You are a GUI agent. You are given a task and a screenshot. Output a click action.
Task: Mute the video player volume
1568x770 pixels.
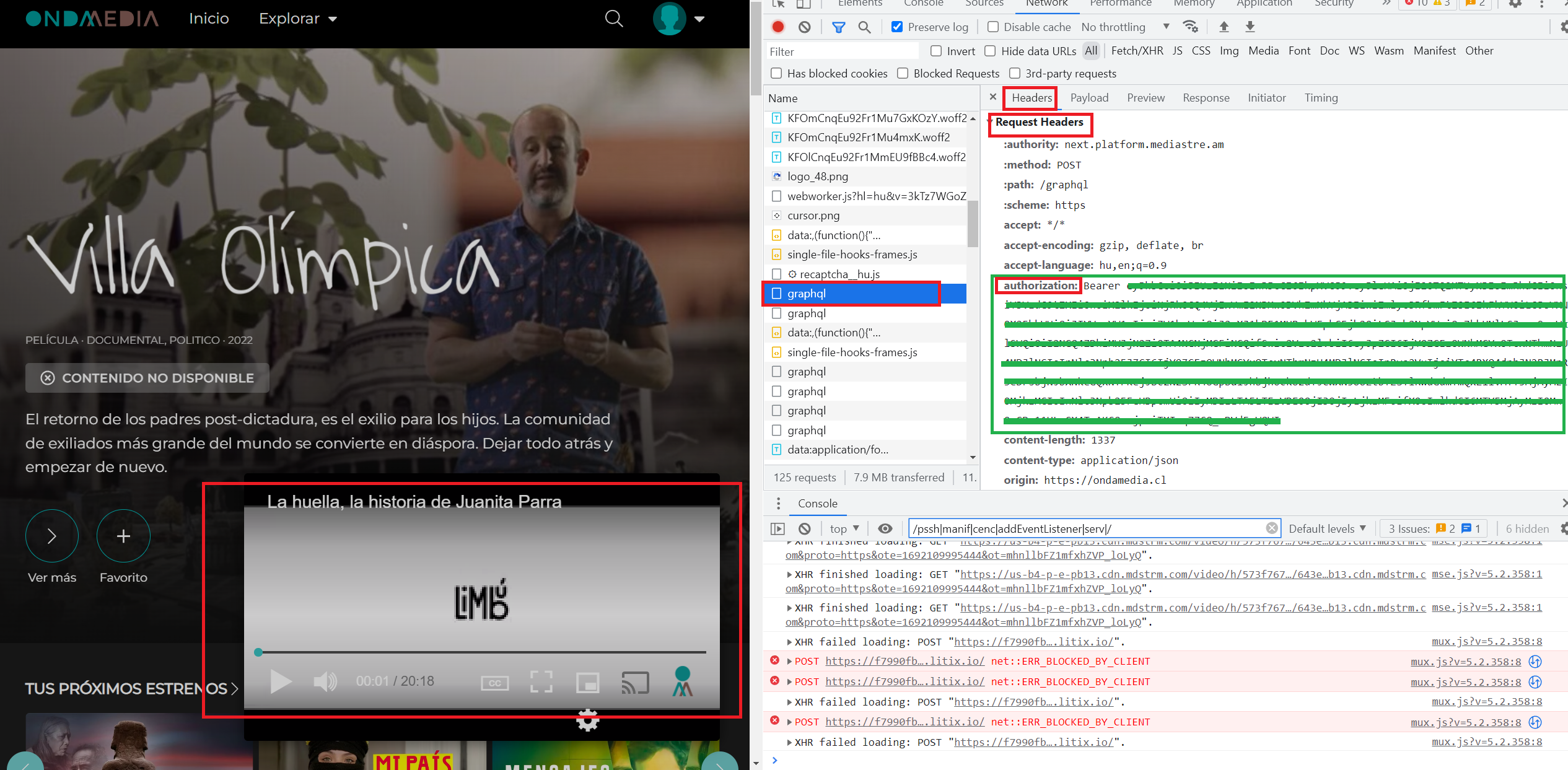(325, 681)
